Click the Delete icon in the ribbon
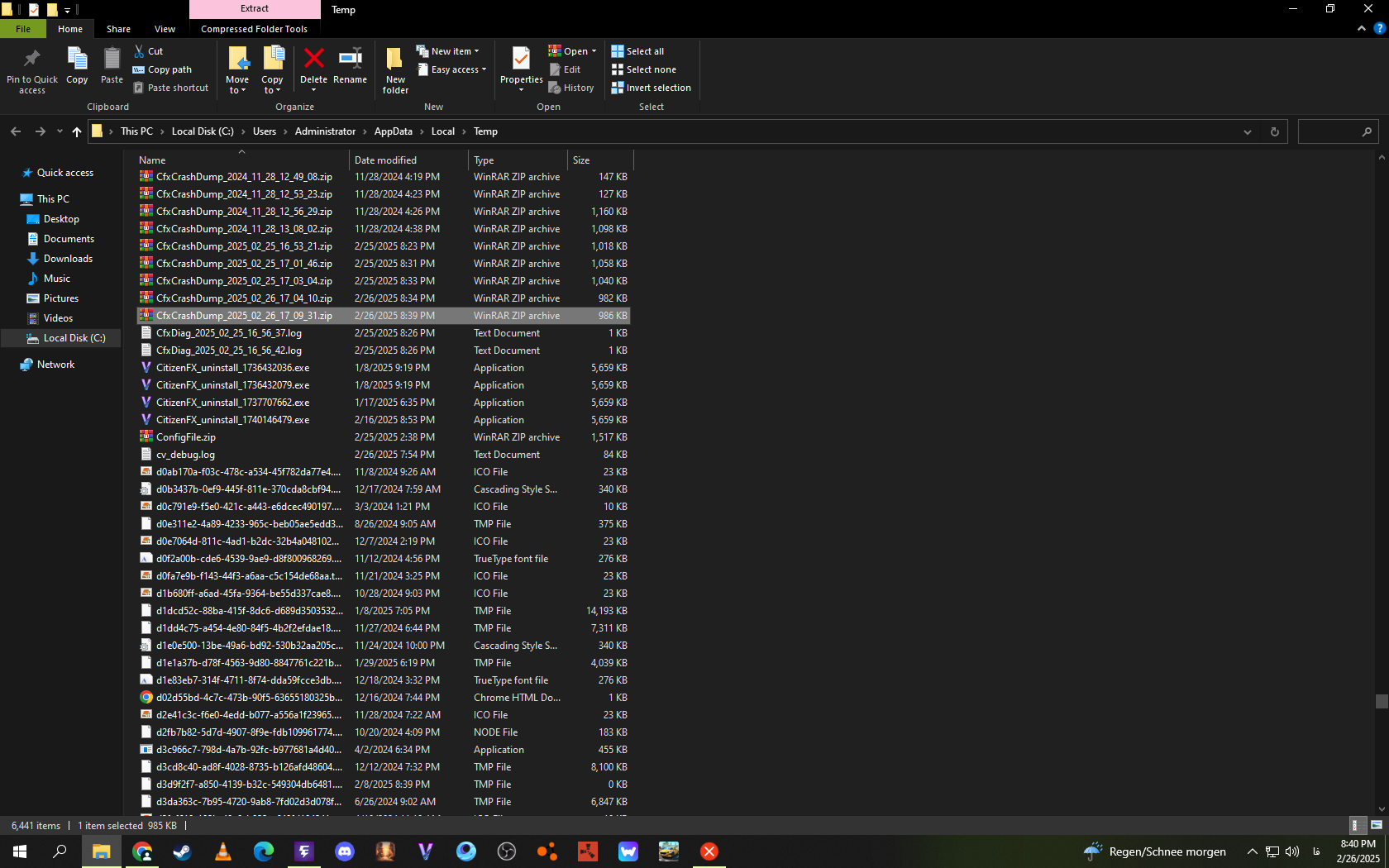The width and height of the screenshot is (1389, 868). click(313, 66)
